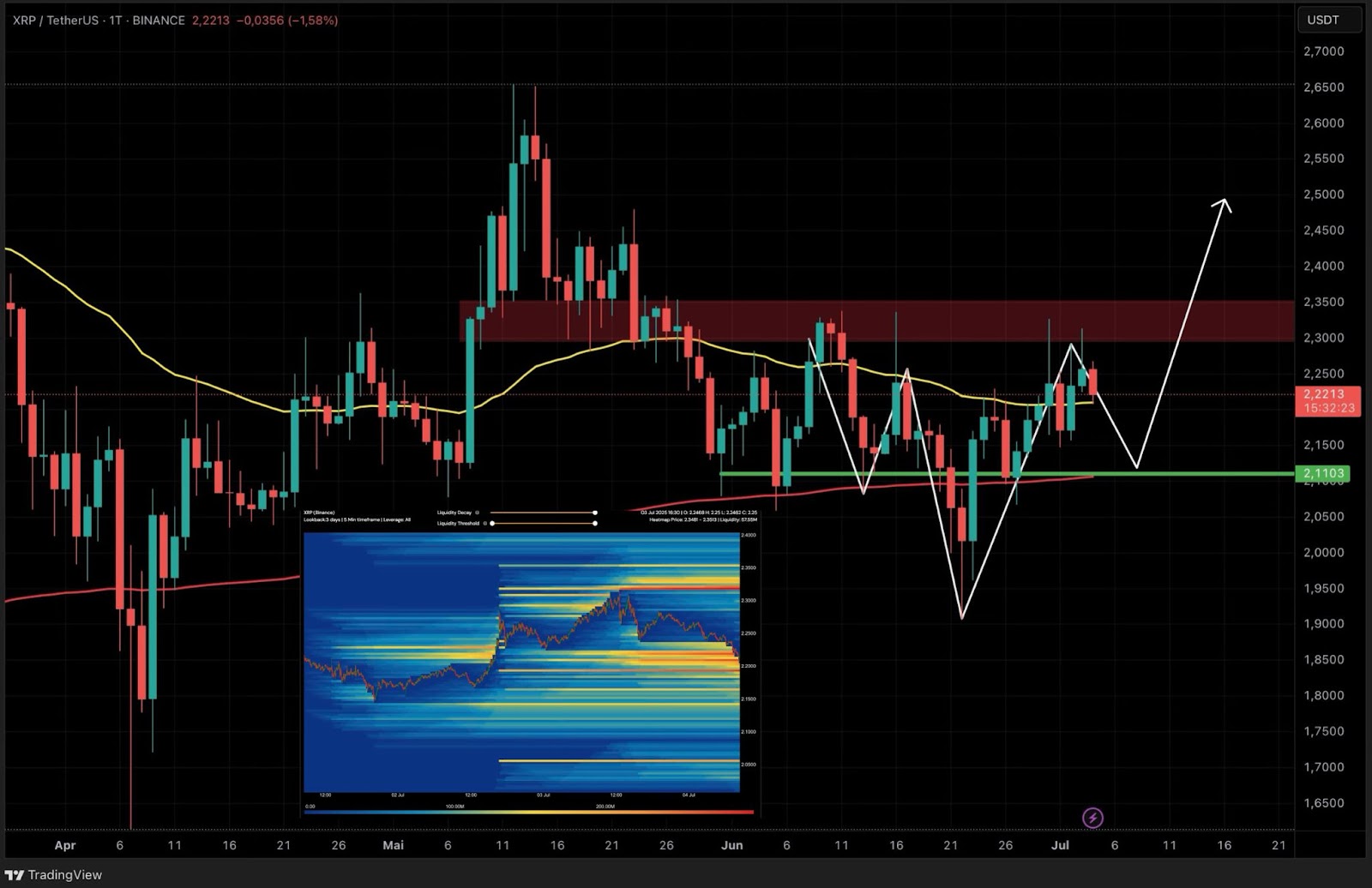This screenshot has height=888, width=1372.
Task: Click the 1,7000 price axis label
Action: pyautogui.click(x=1323, y=767)
